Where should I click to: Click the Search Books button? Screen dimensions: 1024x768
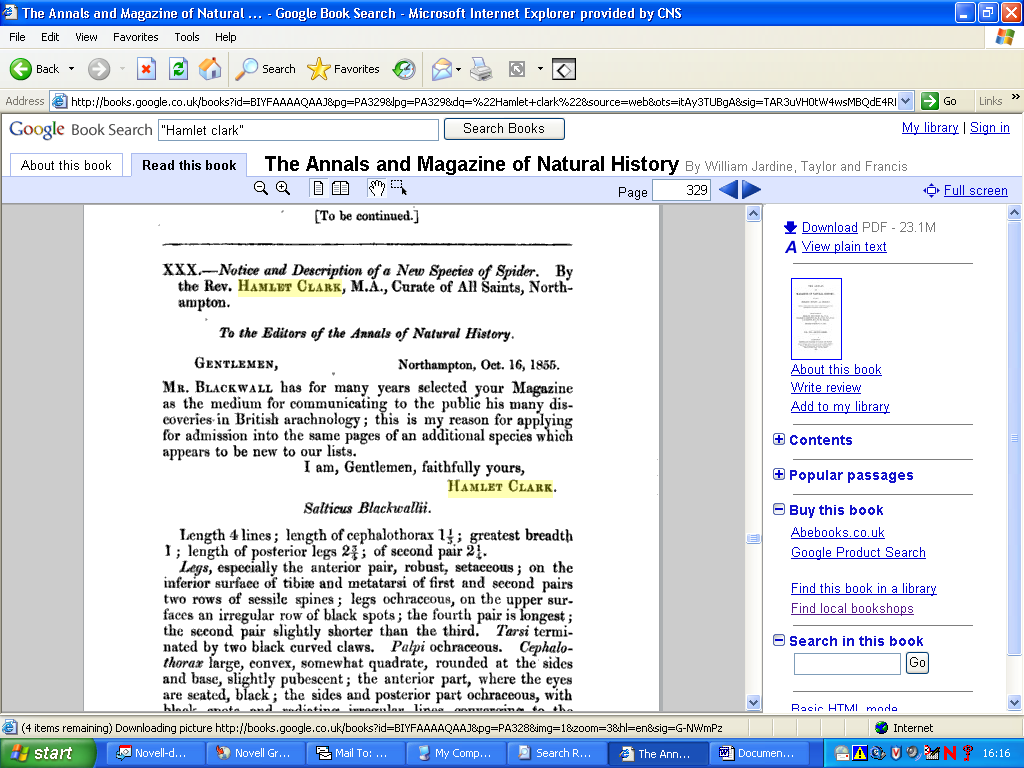pyautogui.click(x=504, y=129)
